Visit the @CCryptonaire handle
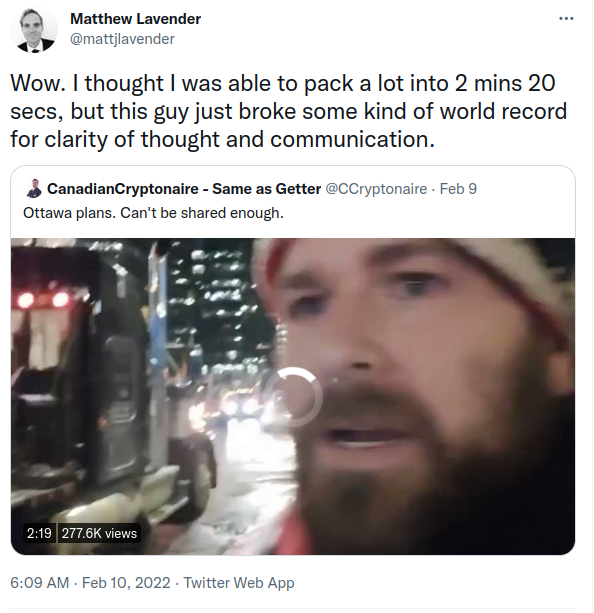 [376, 189]
